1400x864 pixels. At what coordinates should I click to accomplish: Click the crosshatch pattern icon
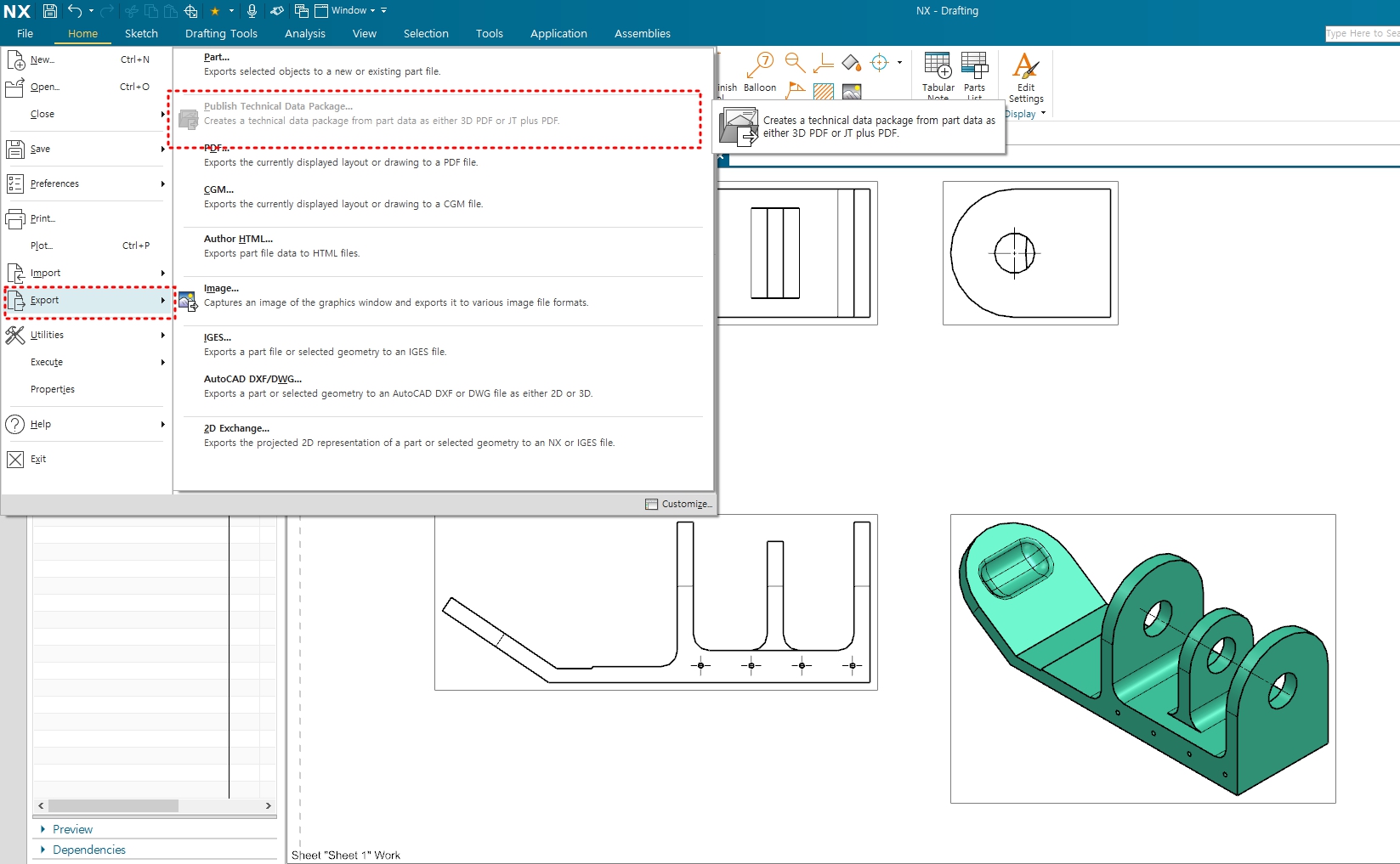823,91
